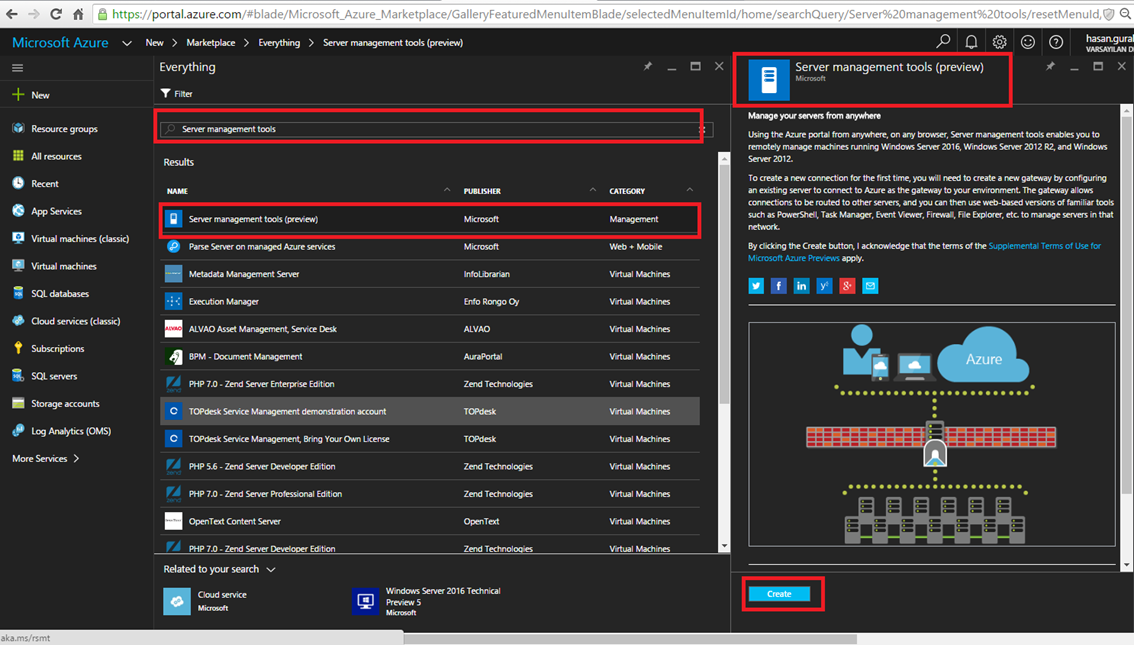Sort results by PUBLISHER column
The height and width of the screenshot is (645, 1134).
(x=482, y=191)
